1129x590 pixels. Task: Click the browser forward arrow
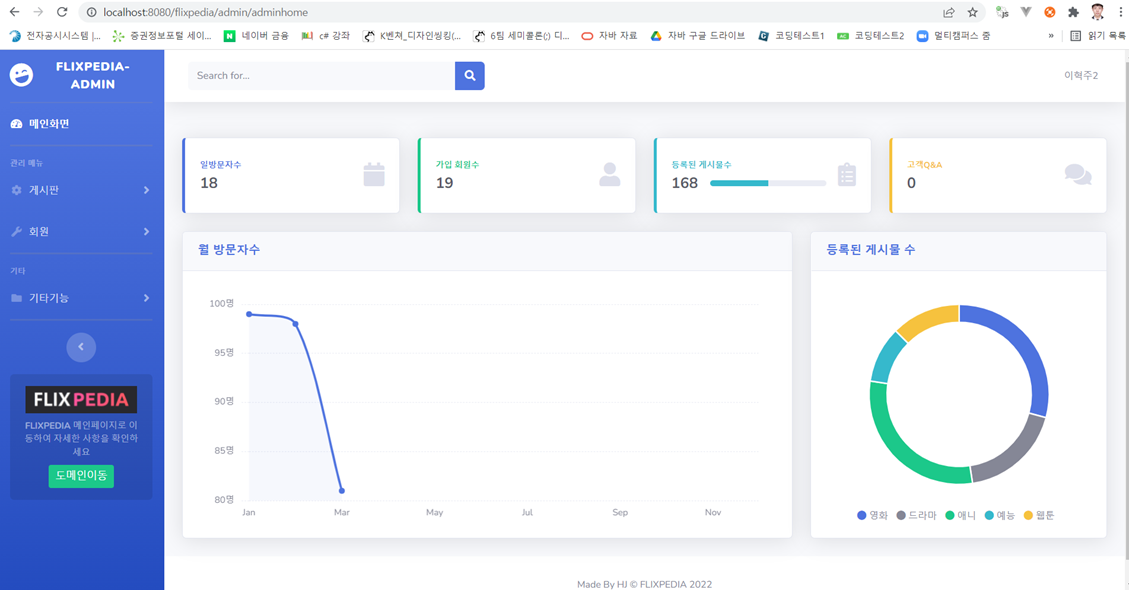[38, 12]
